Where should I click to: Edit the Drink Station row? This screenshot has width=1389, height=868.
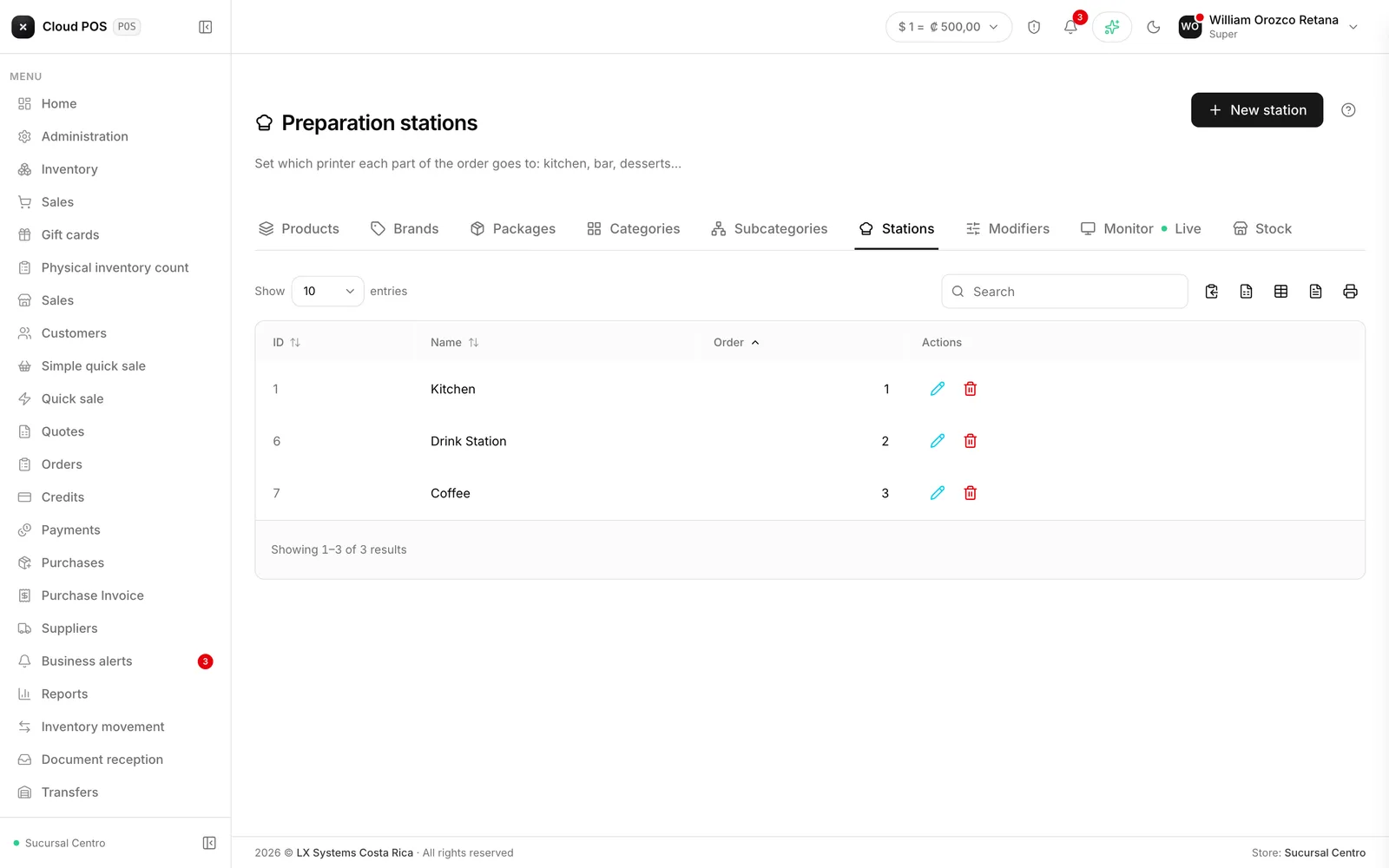(x=938, y=441)
